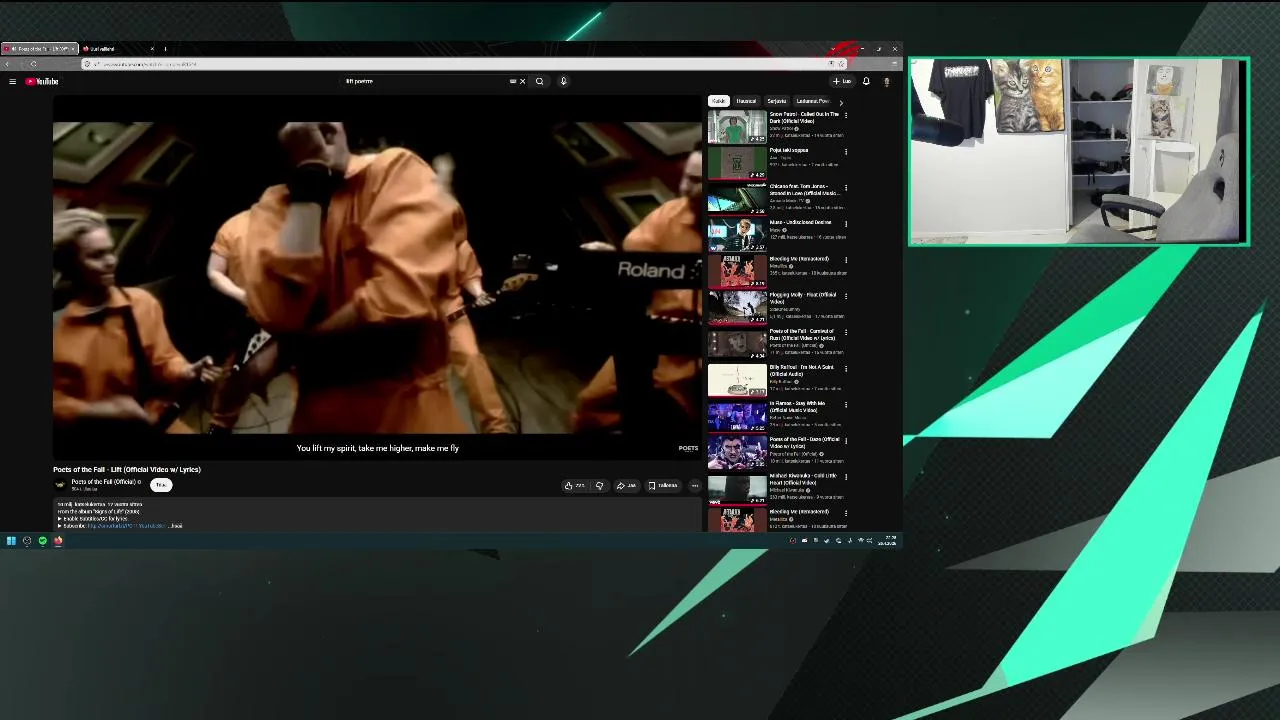Open a new browser tab
The width and height of the screenshot is (1280, 720).
[165, 49]
